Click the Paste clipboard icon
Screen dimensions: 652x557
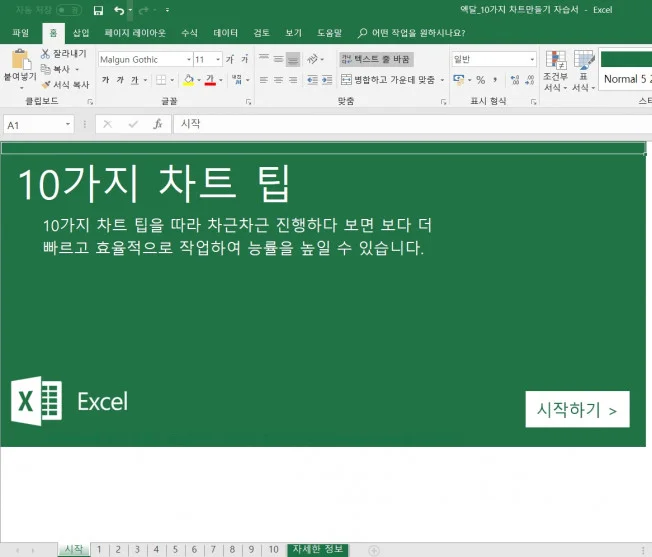[x=20, y=59]
